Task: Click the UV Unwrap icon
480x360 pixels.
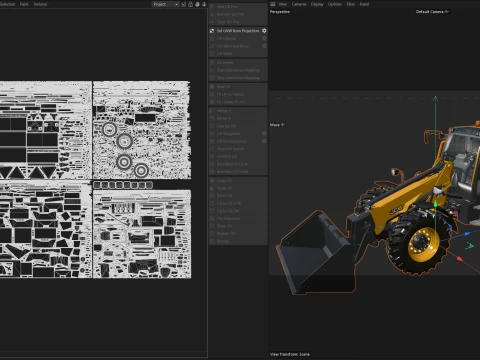Action: point(212,38)
